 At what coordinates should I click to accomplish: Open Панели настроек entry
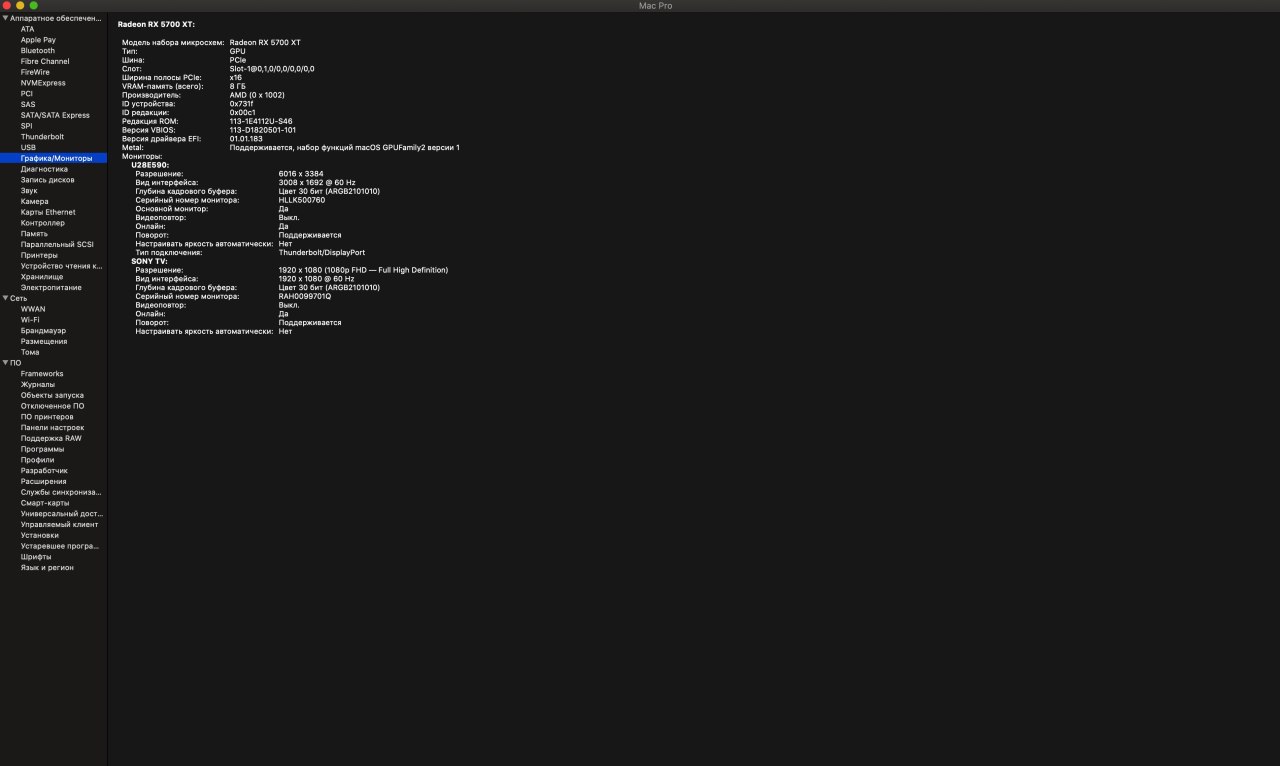pyautogui.click(x=52, y=428)
